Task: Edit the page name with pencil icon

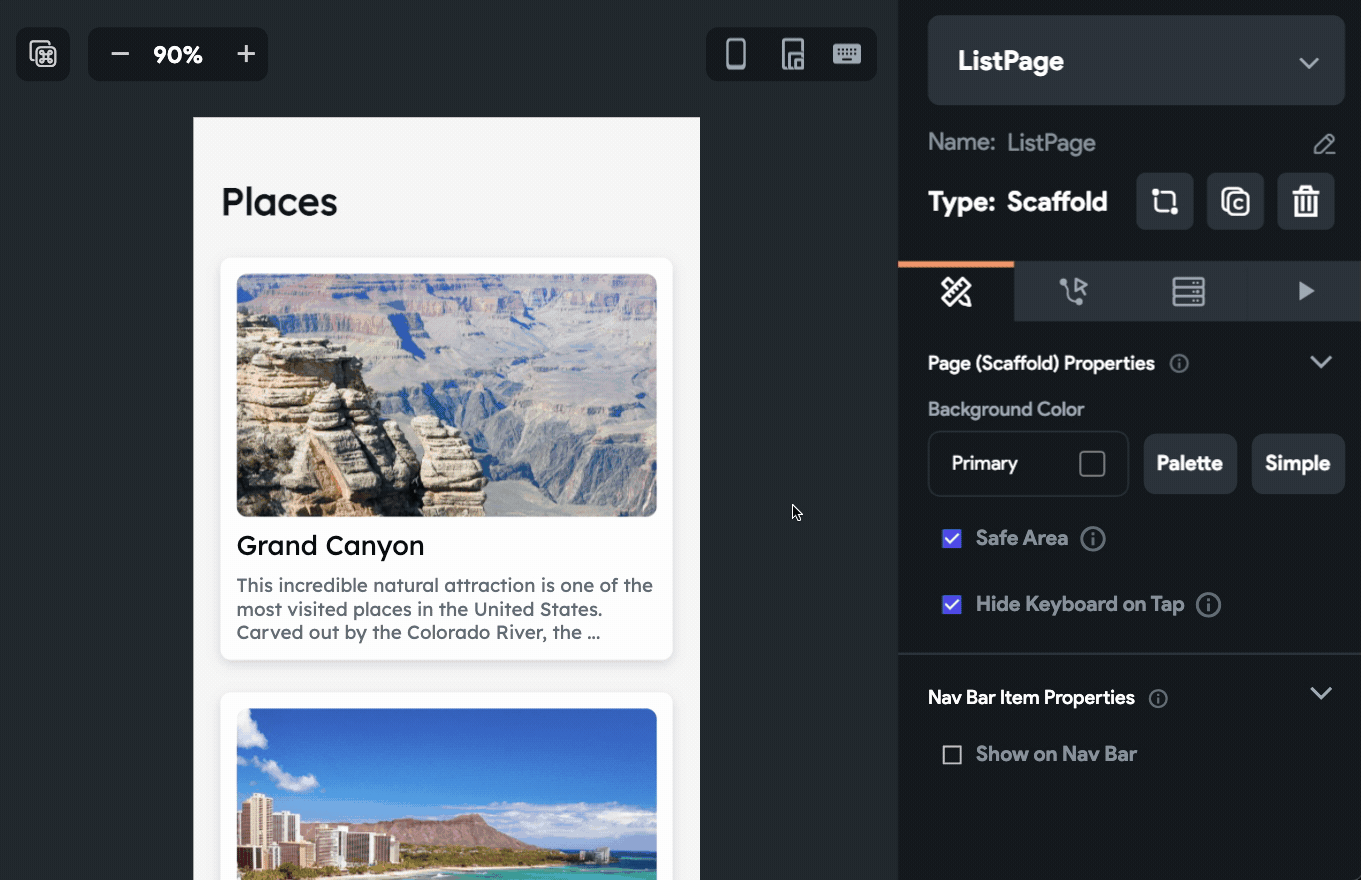Action: pyautogui.click(x=1324, y=143)
